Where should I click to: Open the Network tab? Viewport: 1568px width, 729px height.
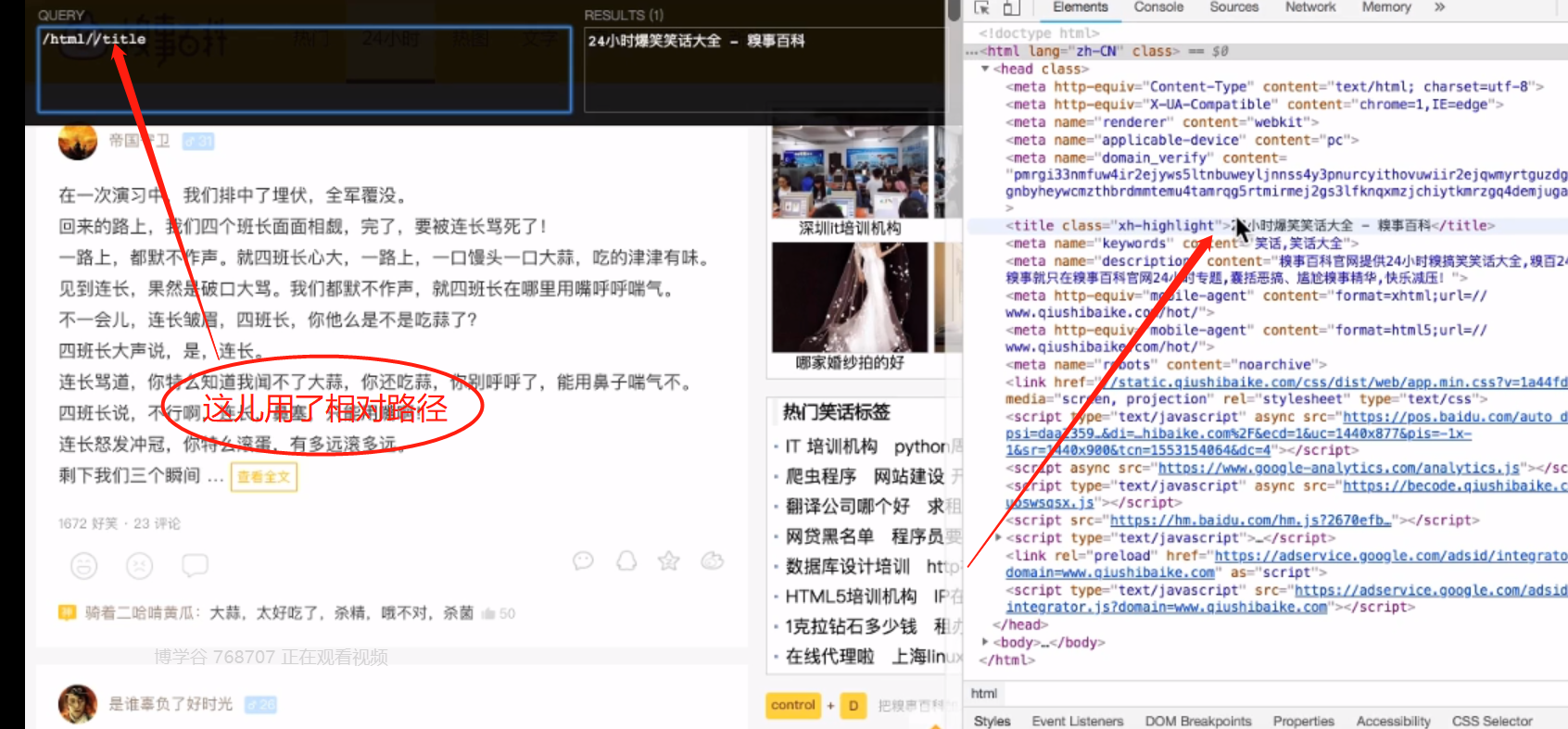coord(1310,7)
